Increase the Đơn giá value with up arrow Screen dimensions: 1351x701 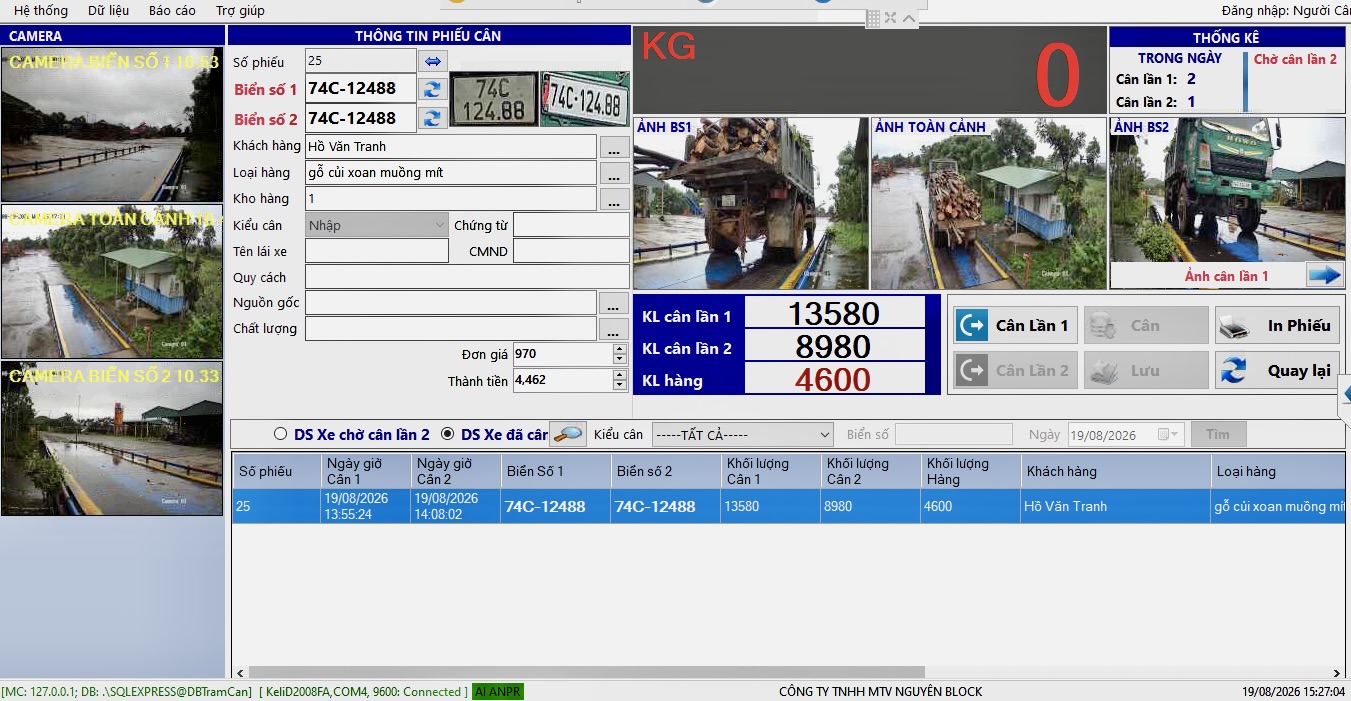pyautogui.click(x=620, y=349)
